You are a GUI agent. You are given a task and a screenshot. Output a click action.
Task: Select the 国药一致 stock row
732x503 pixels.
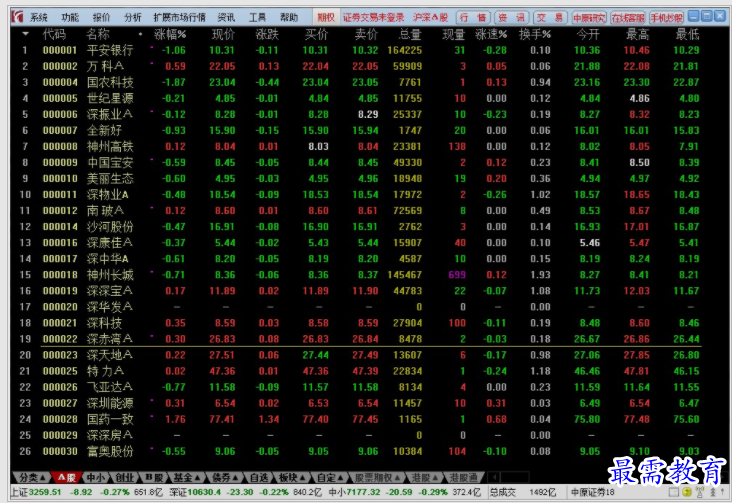tap(359, 419)
